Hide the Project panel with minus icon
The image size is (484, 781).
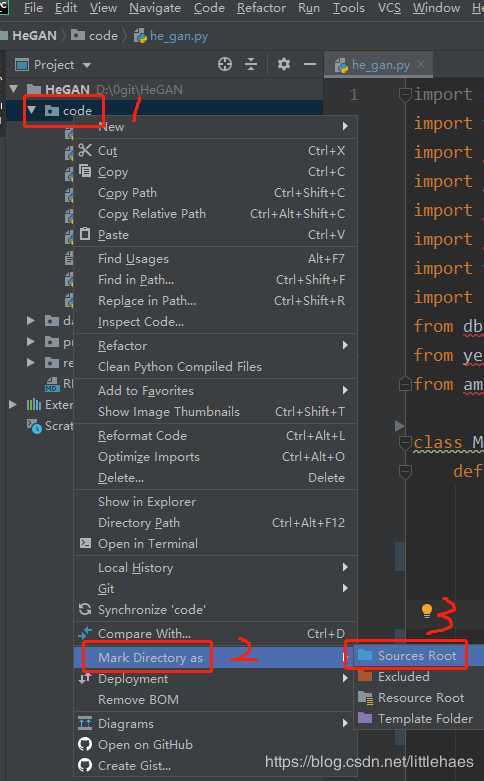(310, 64)
